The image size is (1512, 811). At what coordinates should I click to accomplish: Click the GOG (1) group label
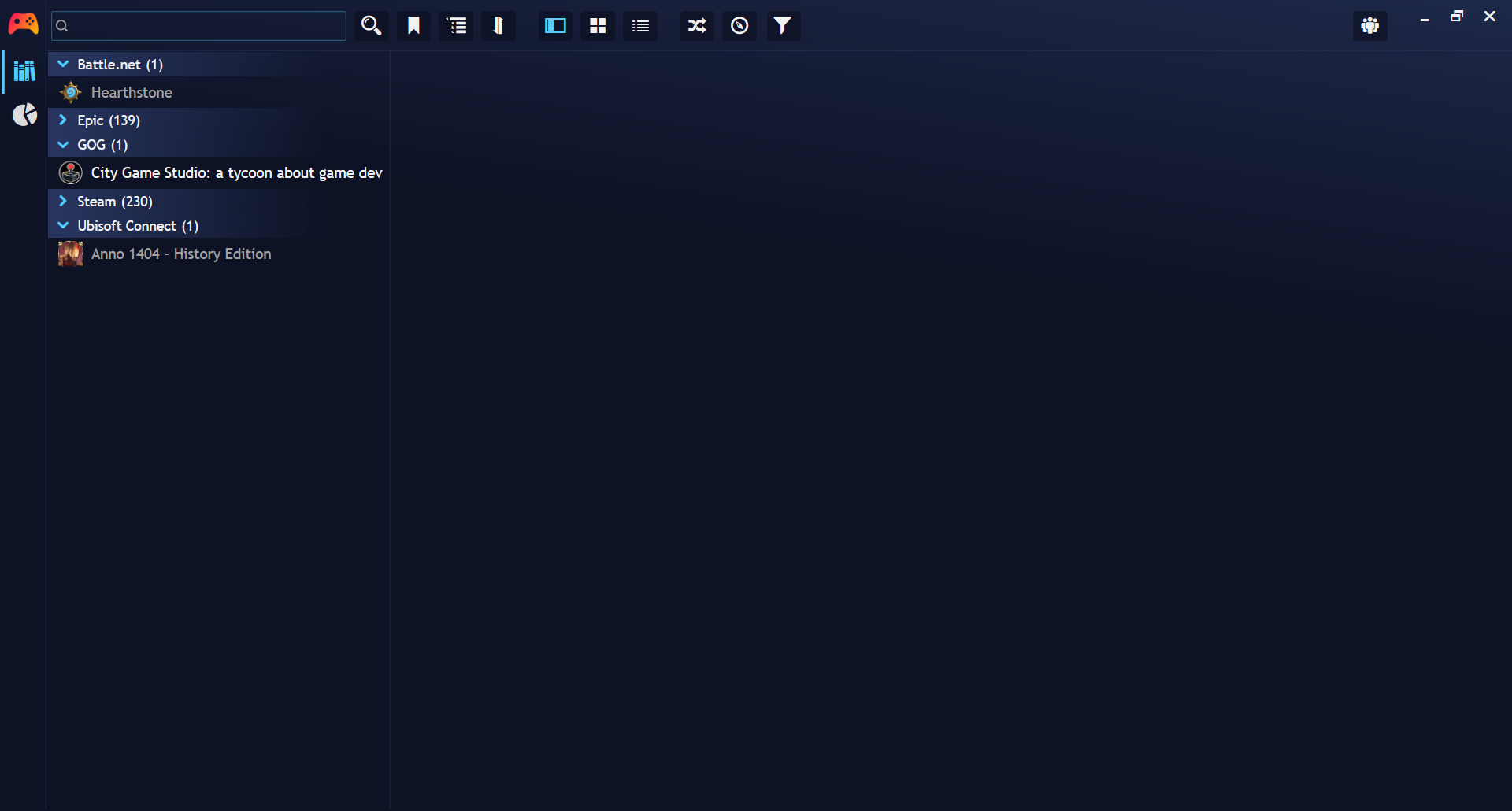(102, 145)
